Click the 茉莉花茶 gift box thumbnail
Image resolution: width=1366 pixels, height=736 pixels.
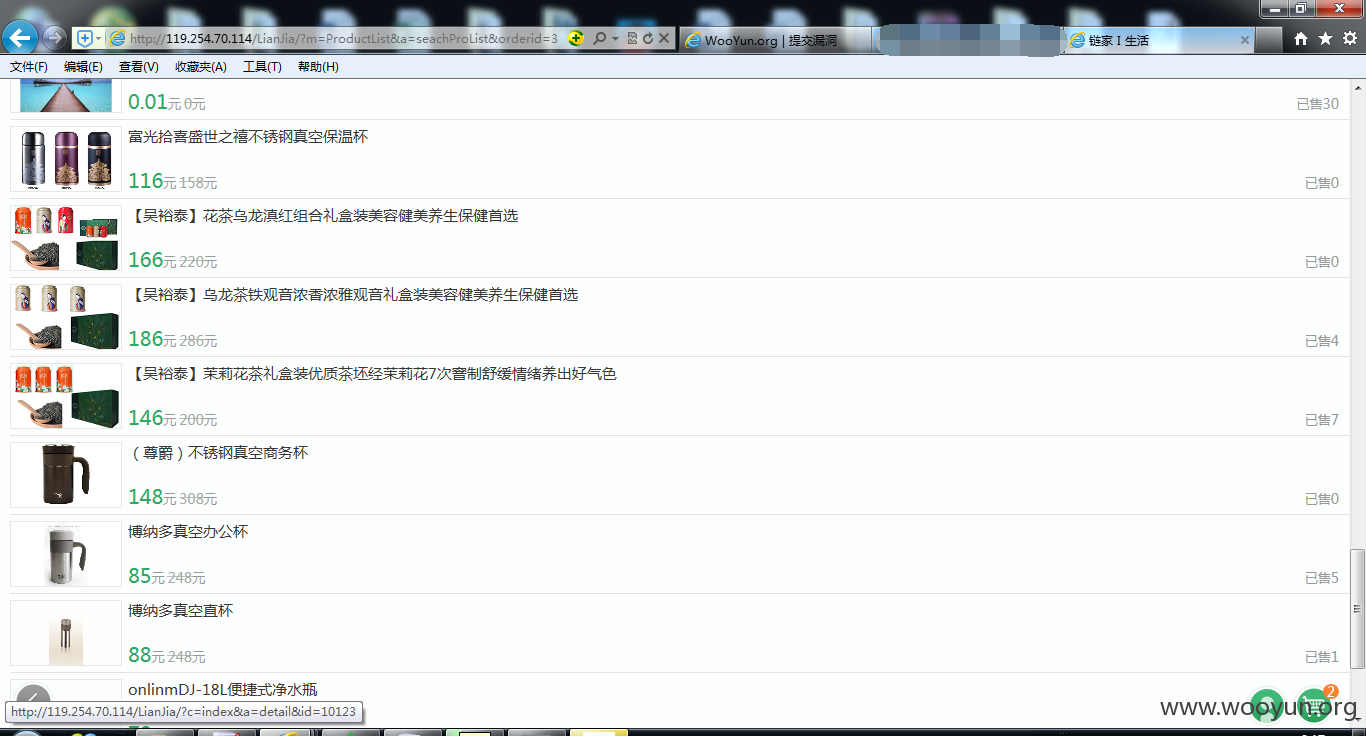point(66,396)
